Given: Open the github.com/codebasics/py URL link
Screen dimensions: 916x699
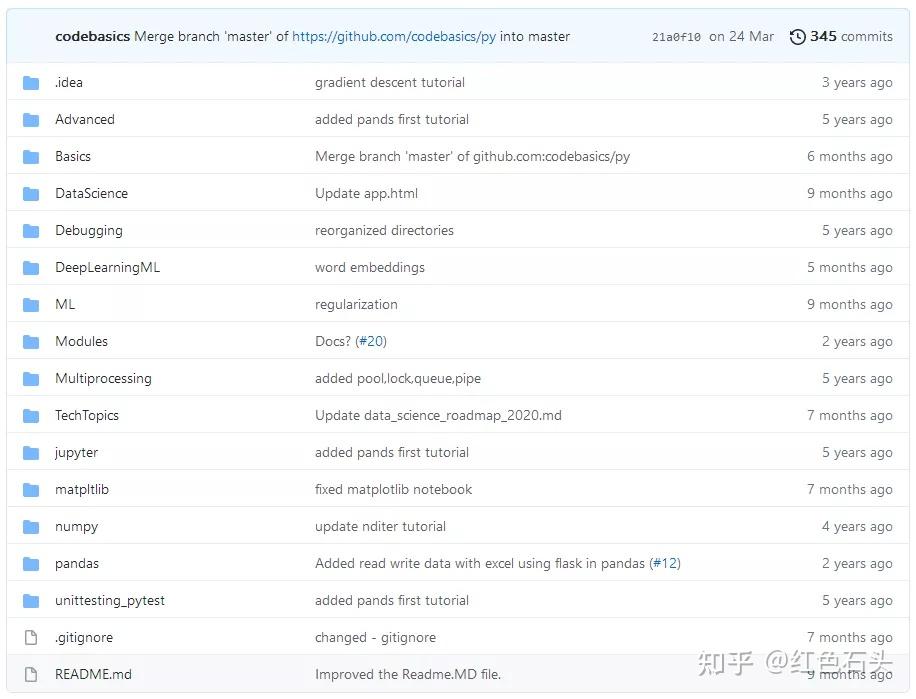Looking at the screenshot, I should coord(394,37).
